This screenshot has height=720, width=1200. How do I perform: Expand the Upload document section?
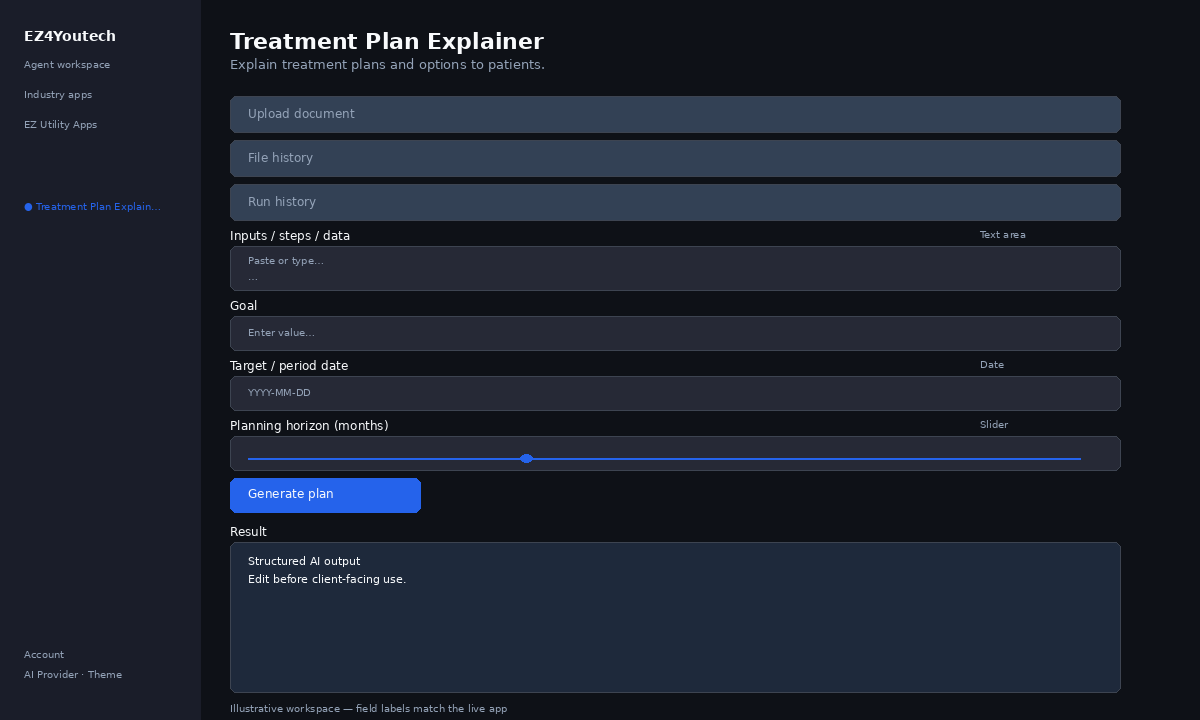[675, 114]
